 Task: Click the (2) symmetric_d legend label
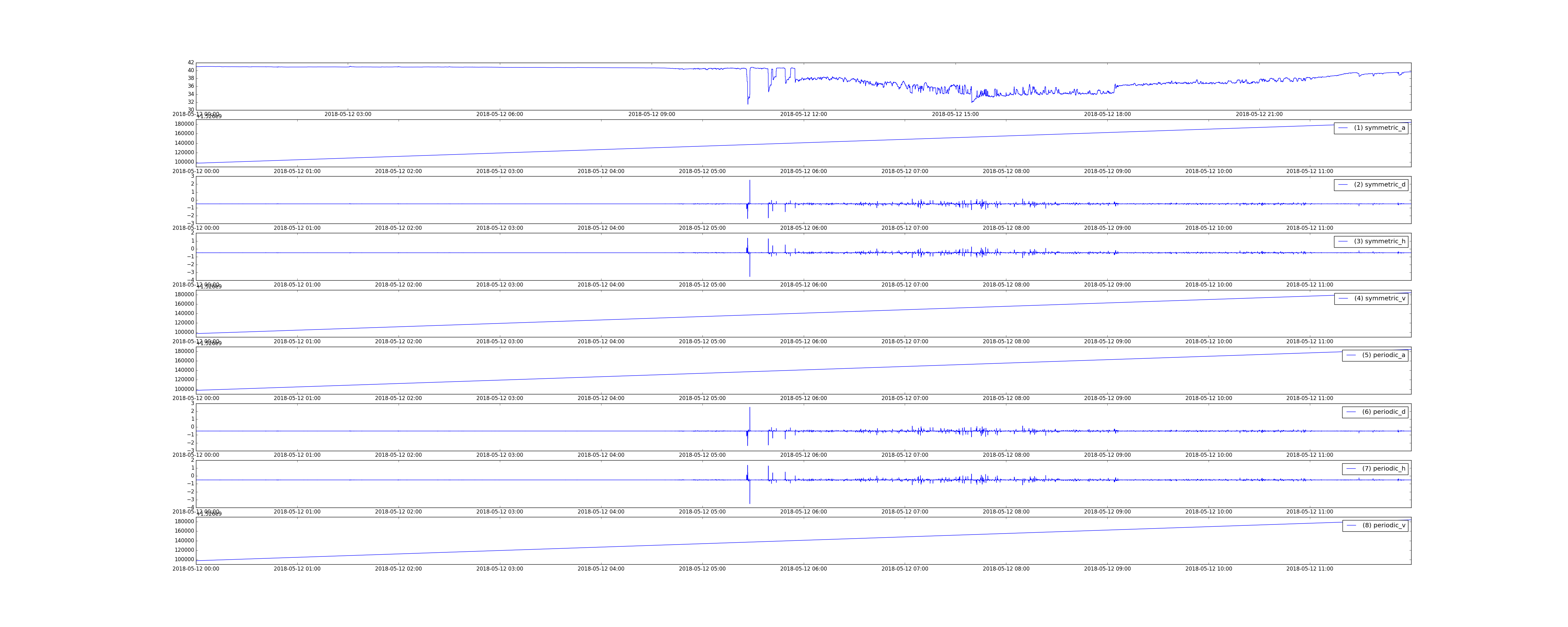click(1379, 184)
